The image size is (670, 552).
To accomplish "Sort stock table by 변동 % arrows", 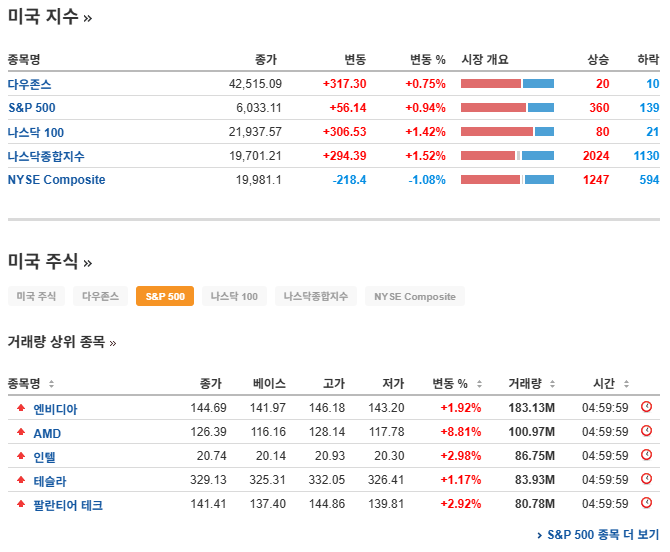I will pyautogui.click(x=479, y=384).
